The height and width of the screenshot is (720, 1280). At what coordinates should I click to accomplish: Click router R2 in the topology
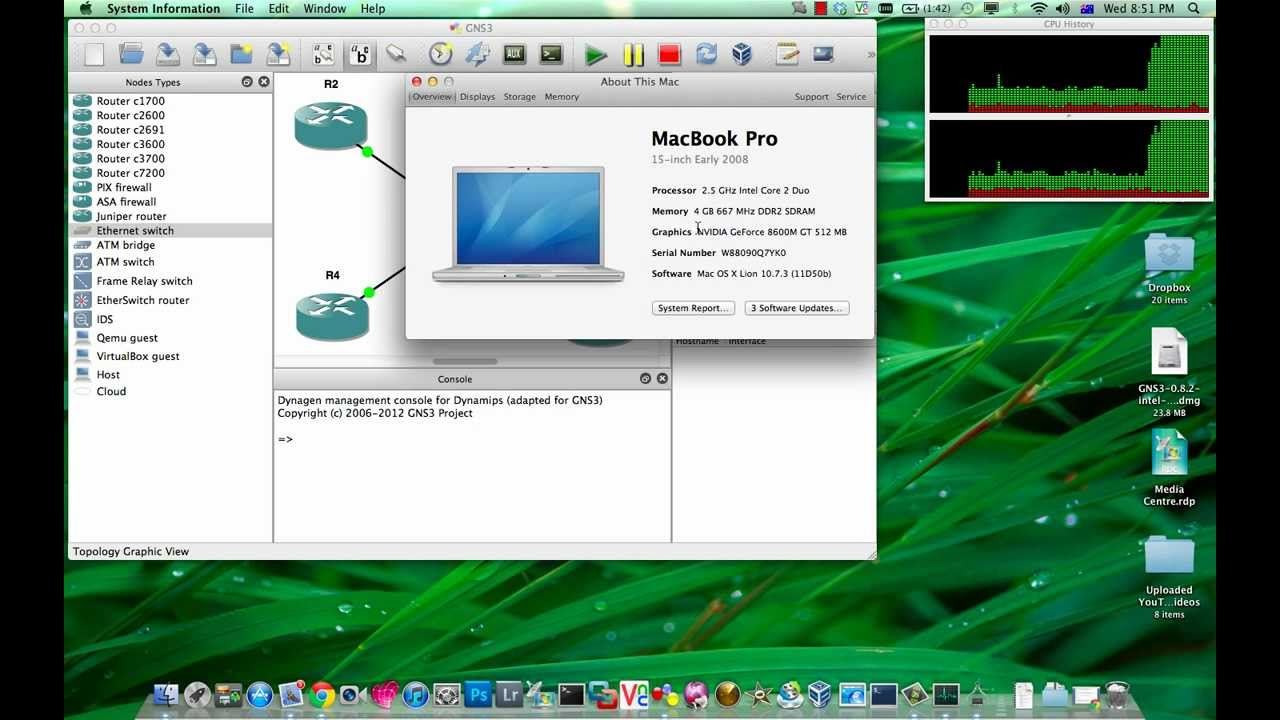pyautogui.click(x=331, y=126)
